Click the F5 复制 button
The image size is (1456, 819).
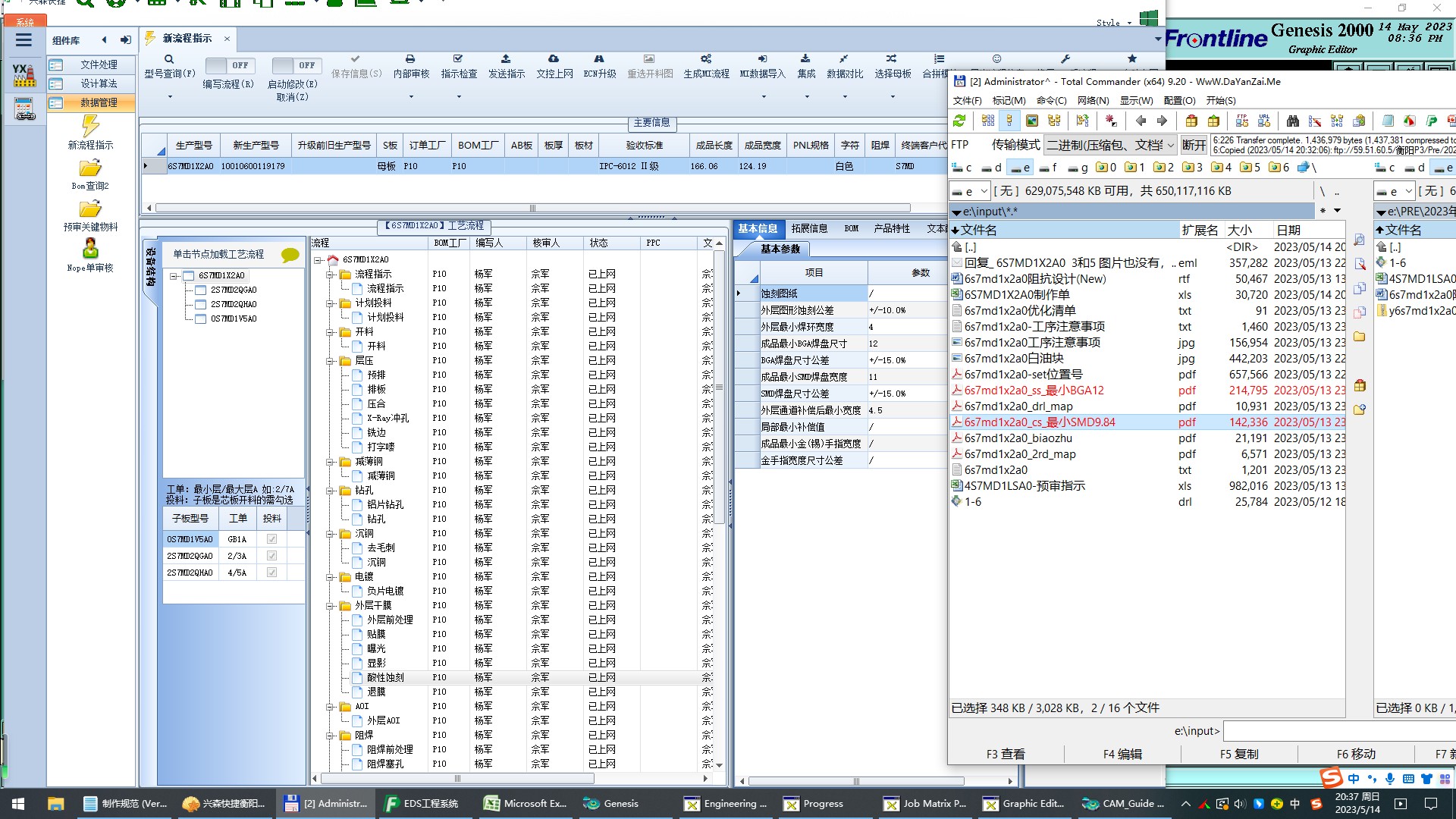click(x=1238, y=754)
